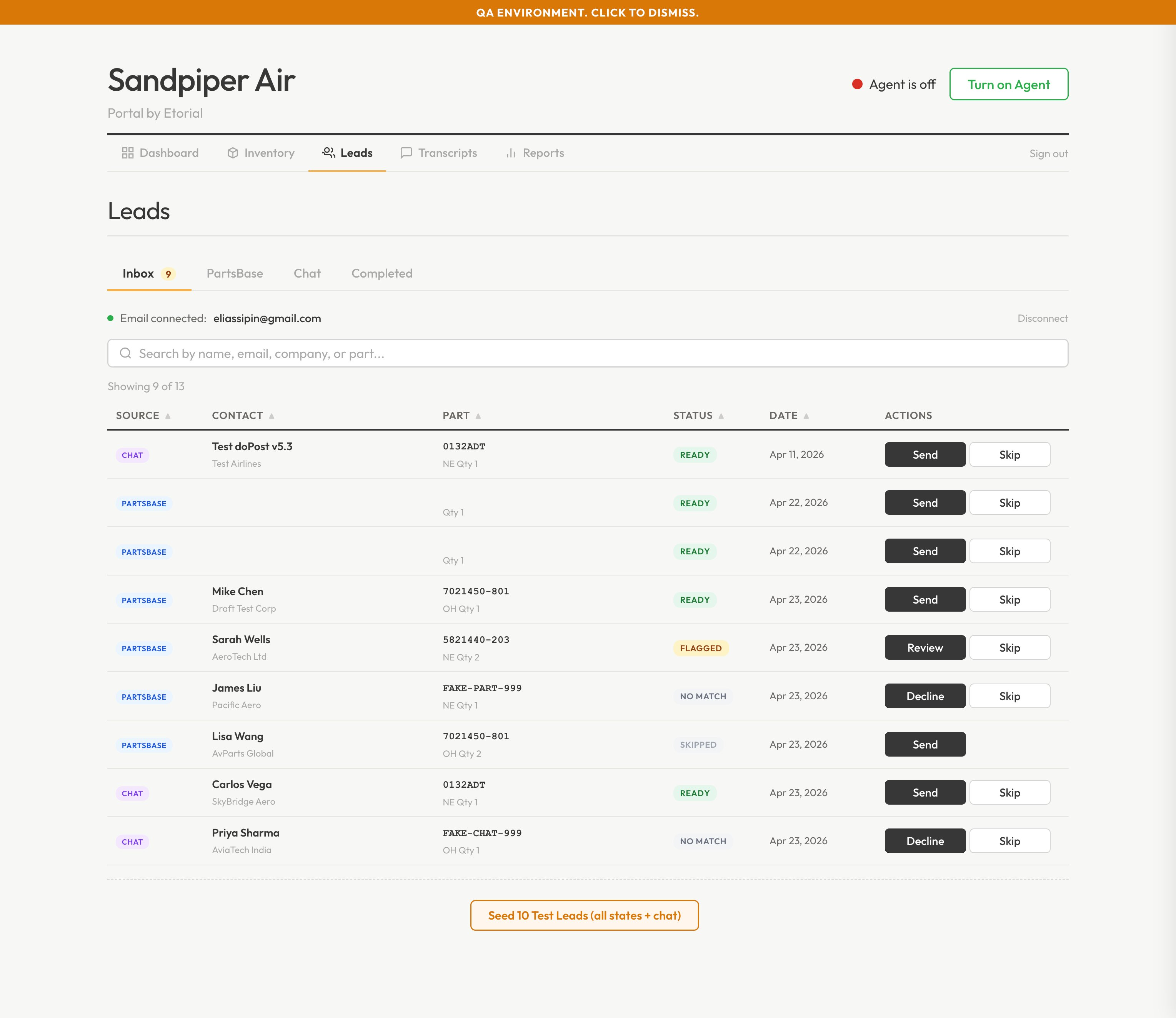Click the Transcripts speech bubble icon
1176x1018 pixels.
(x=406, y=153)
